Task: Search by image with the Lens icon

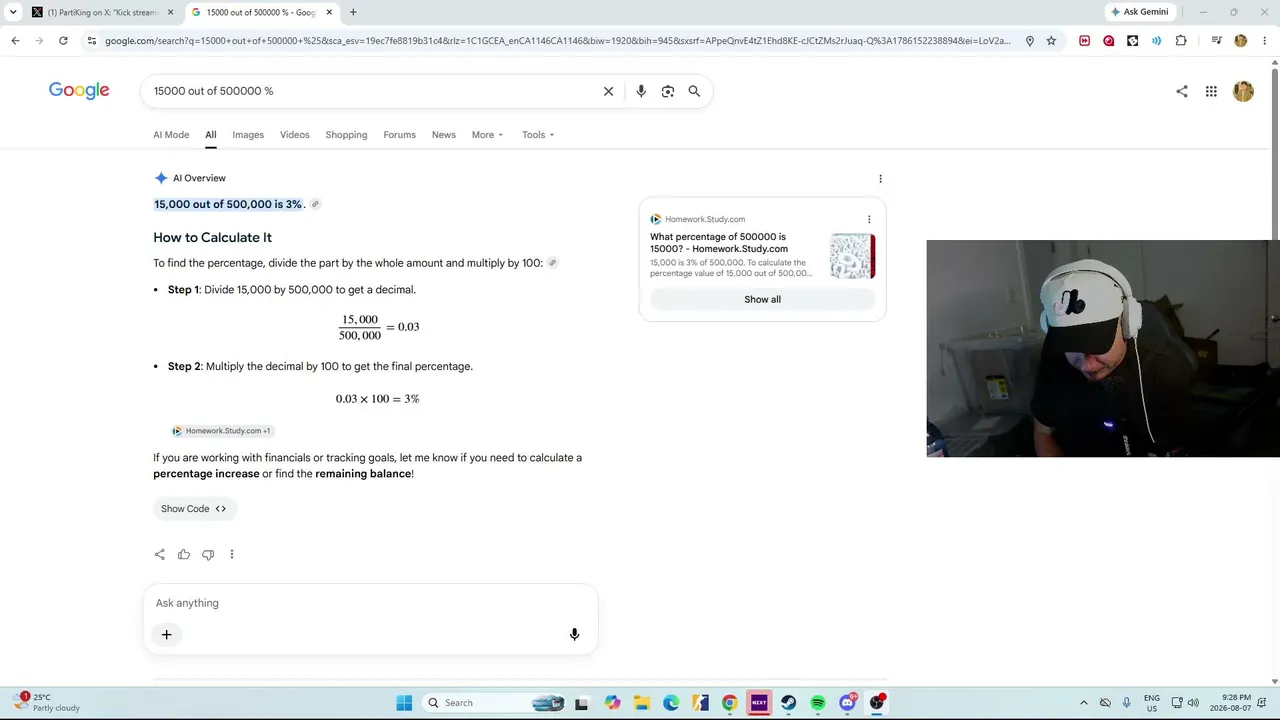Action: (x=668, y=91)
